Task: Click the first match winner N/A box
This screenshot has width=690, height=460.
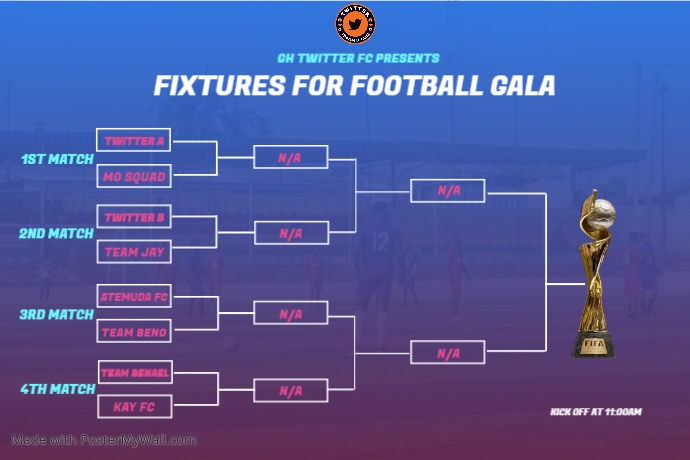Action: tap(290, 158)
